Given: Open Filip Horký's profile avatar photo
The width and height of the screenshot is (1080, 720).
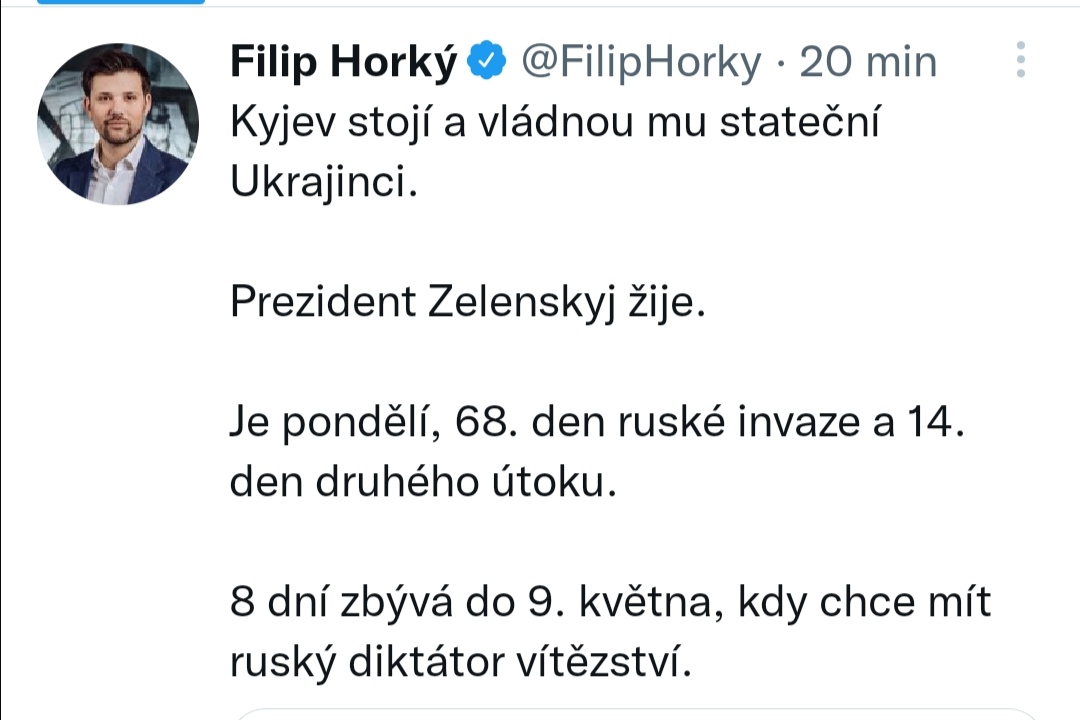Looking at the screenshot, I should click(x=118, y=124).
